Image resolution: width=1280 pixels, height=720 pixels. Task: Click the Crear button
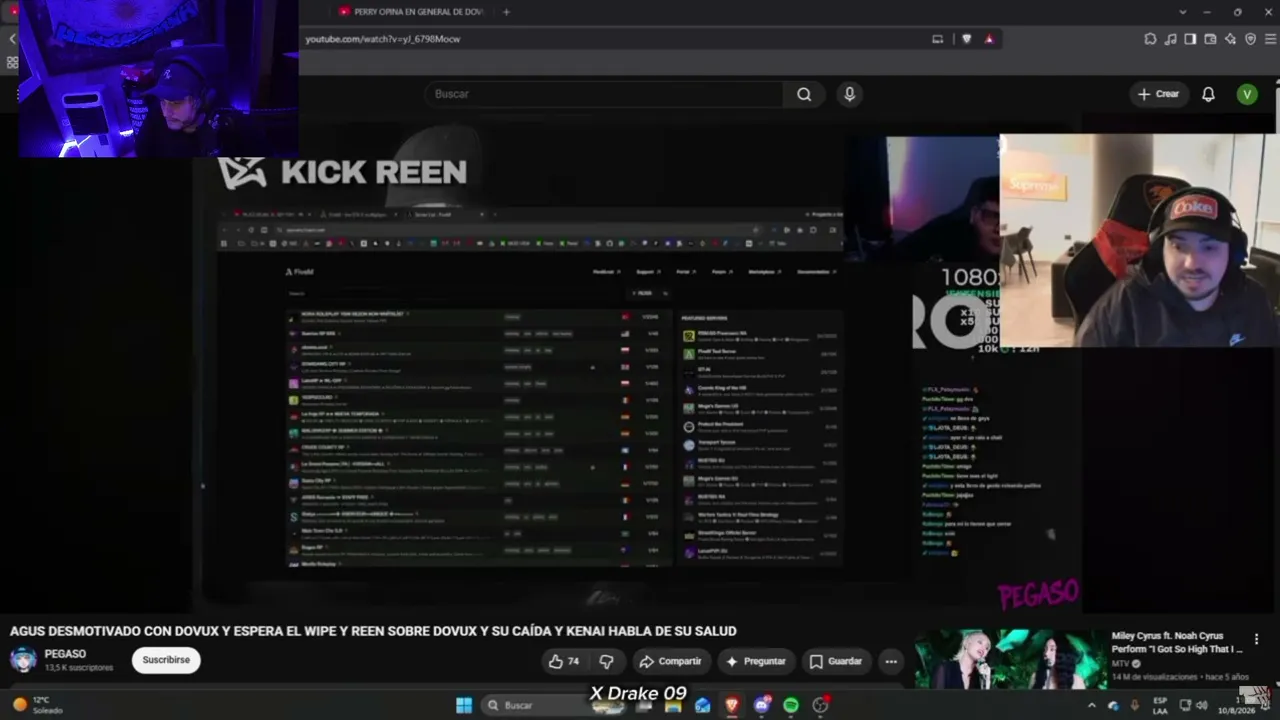pyautogui.click(x=1158, y=94)
